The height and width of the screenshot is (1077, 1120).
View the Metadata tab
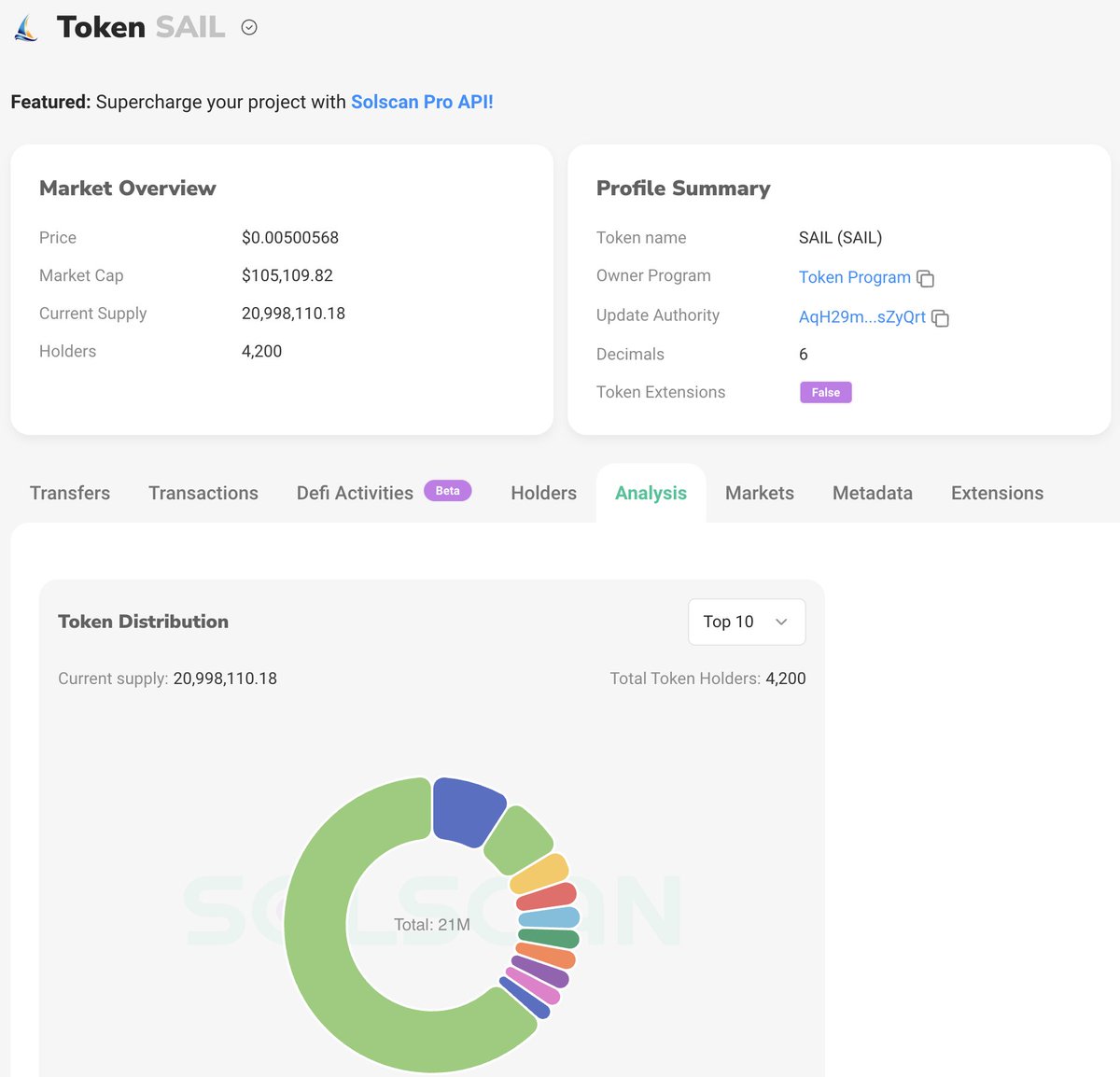point(873,493)
